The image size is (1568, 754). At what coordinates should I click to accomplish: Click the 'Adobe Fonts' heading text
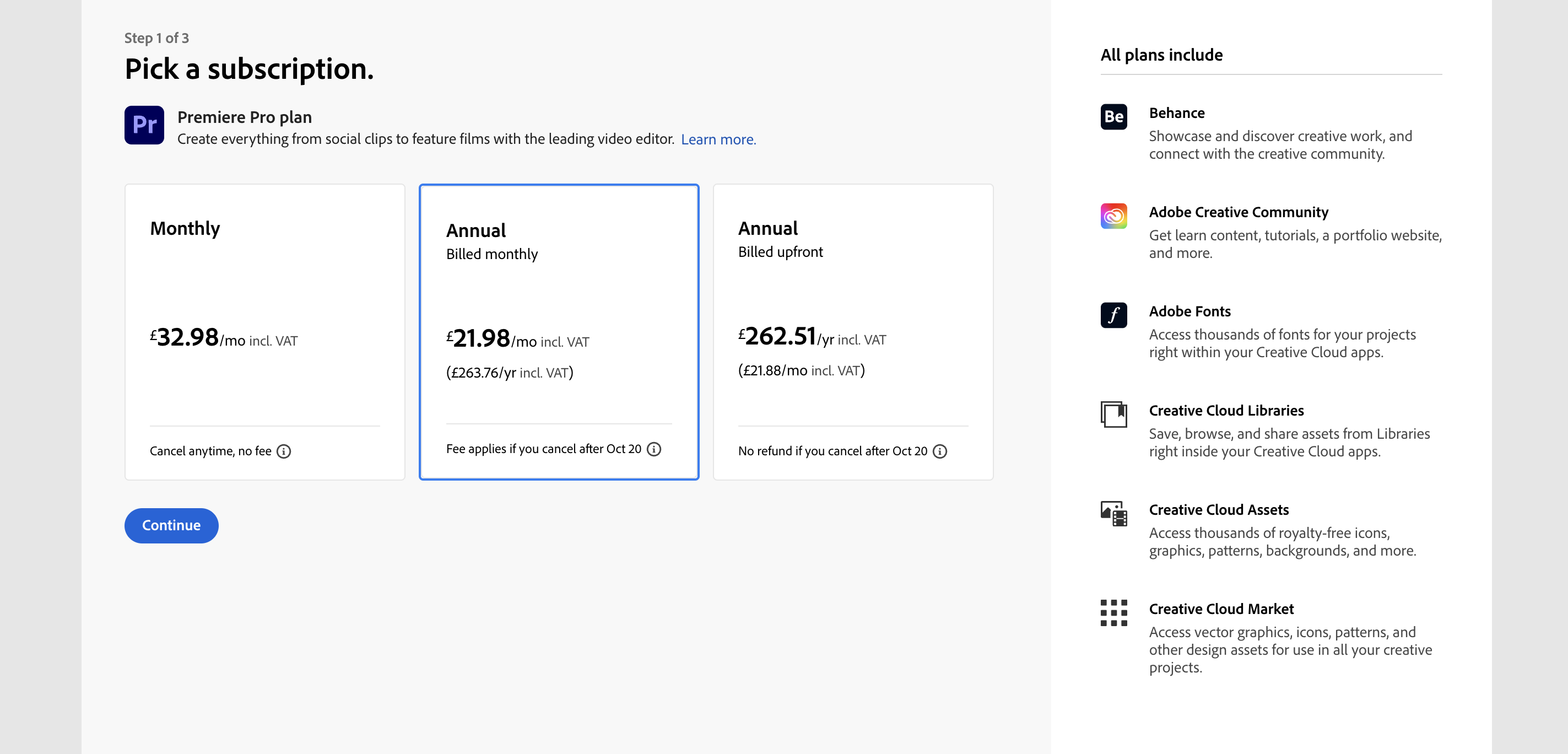click(x=1189, y=312)
